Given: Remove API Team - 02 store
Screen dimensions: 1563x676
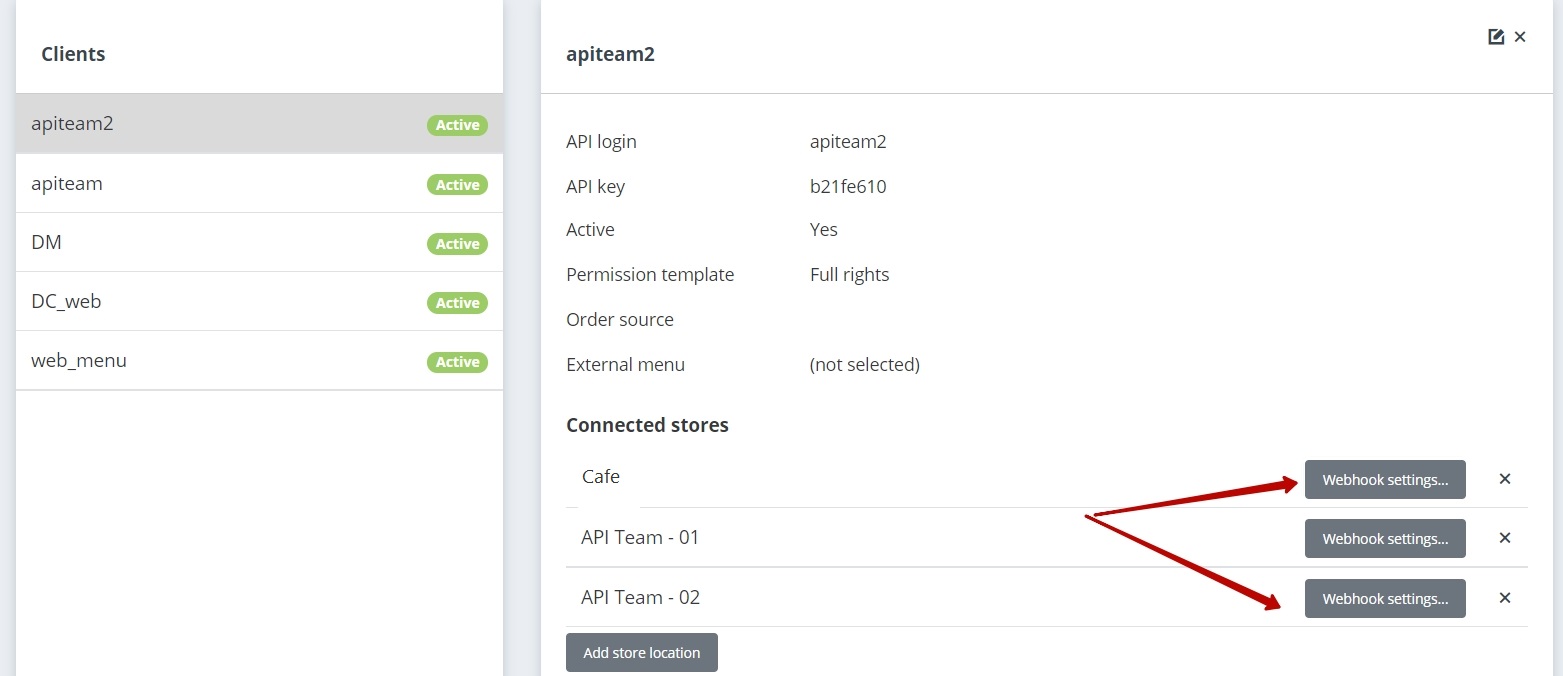Looking at the screenshot, I should [x=1504, y=598].
